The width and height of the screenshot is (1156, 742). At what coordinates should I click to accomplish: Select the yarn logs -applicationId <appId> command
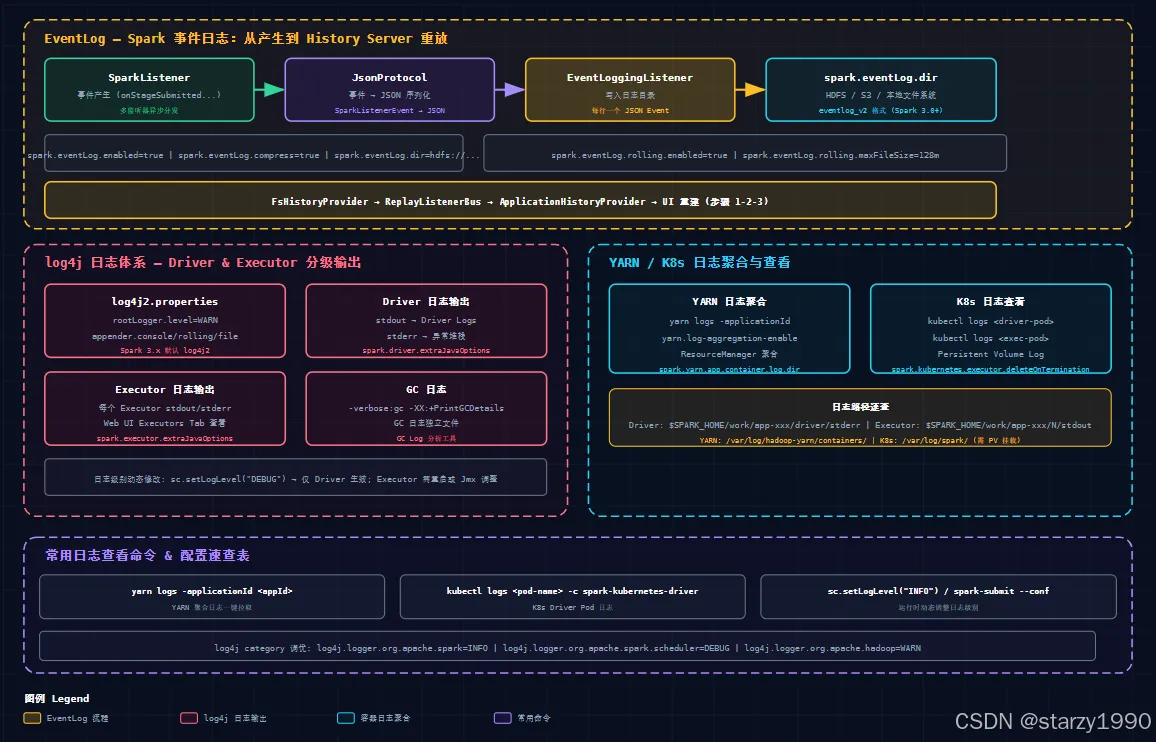click(212, 591)
